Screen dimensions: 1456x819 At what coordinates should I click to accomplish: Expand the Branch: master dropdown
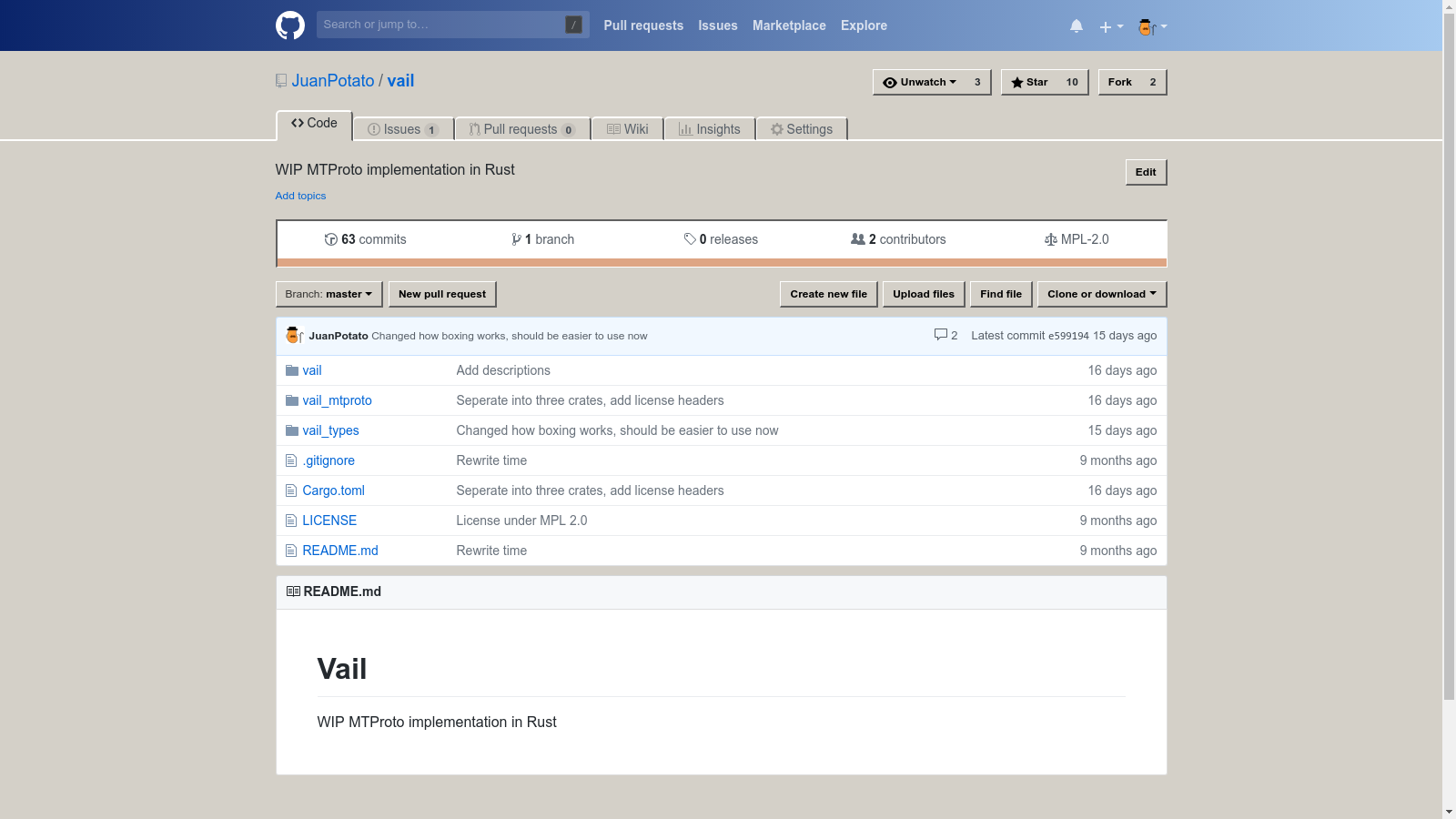pyautogui.click(x=329, y=294)
